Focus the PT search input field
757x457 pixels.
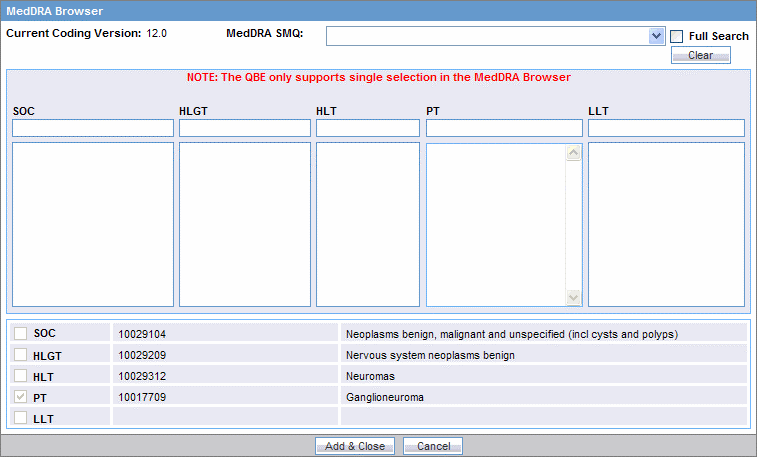click(504, 128)
